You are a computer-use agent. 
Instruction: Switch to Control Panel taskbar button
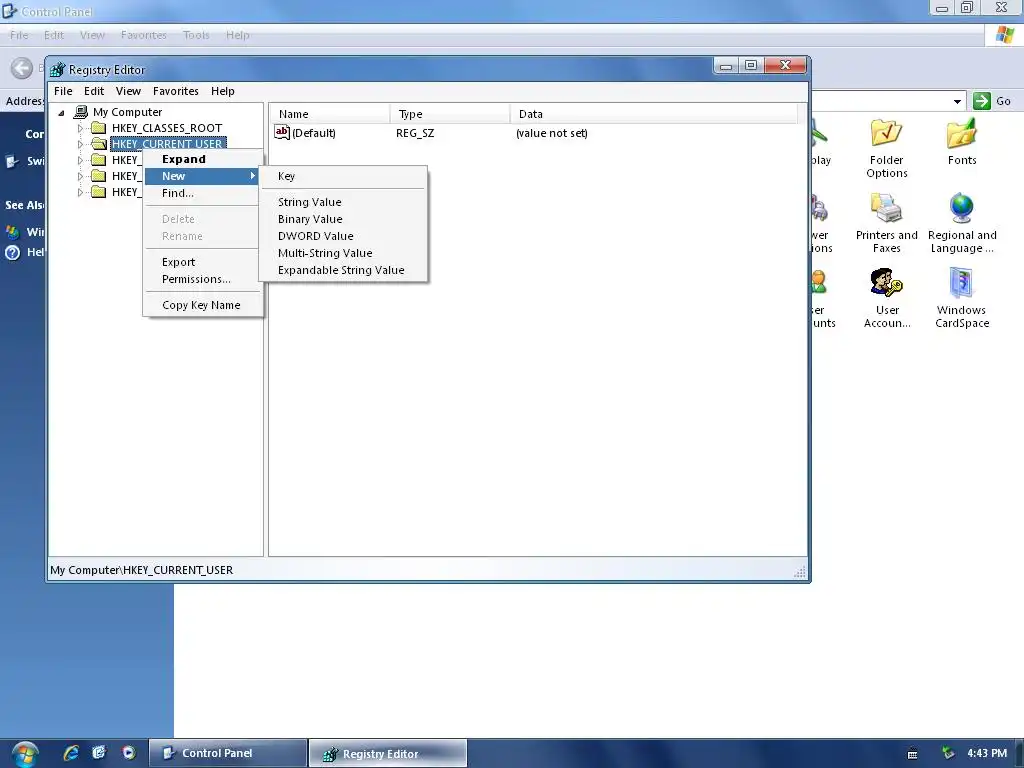pos(228,753)
